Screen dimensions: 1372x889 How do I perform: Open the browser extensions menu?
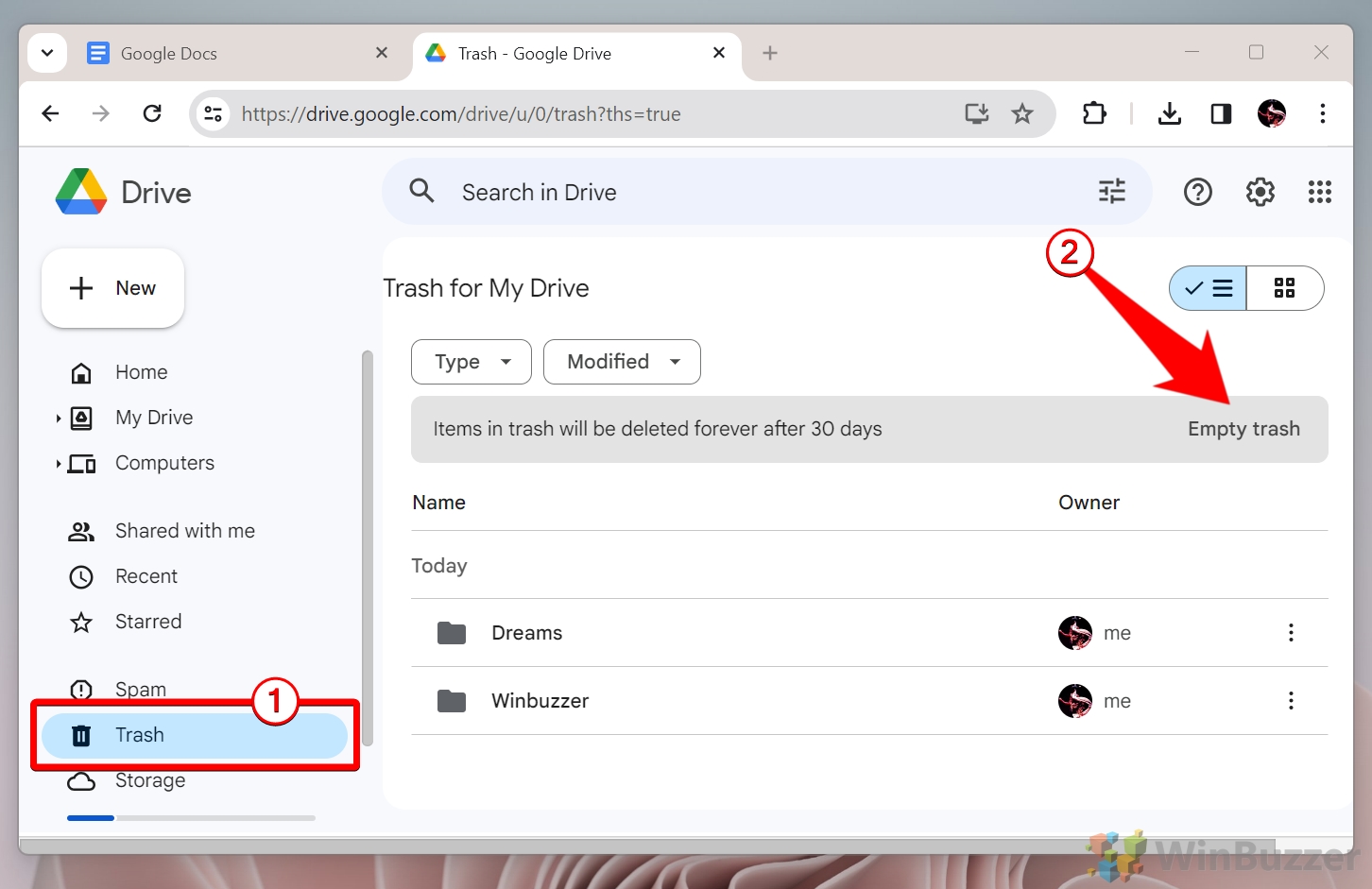point(1094,114)
